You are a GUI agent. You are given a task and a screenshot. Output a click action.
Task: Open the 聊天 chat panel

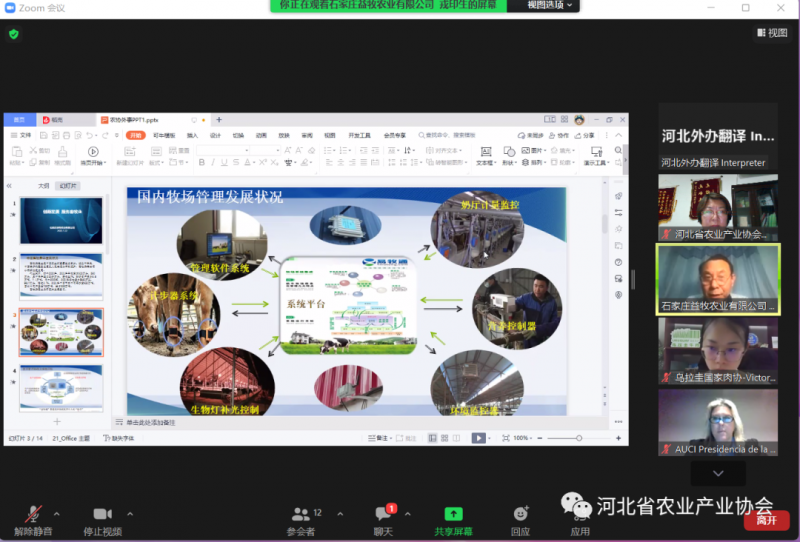point(384,521)
